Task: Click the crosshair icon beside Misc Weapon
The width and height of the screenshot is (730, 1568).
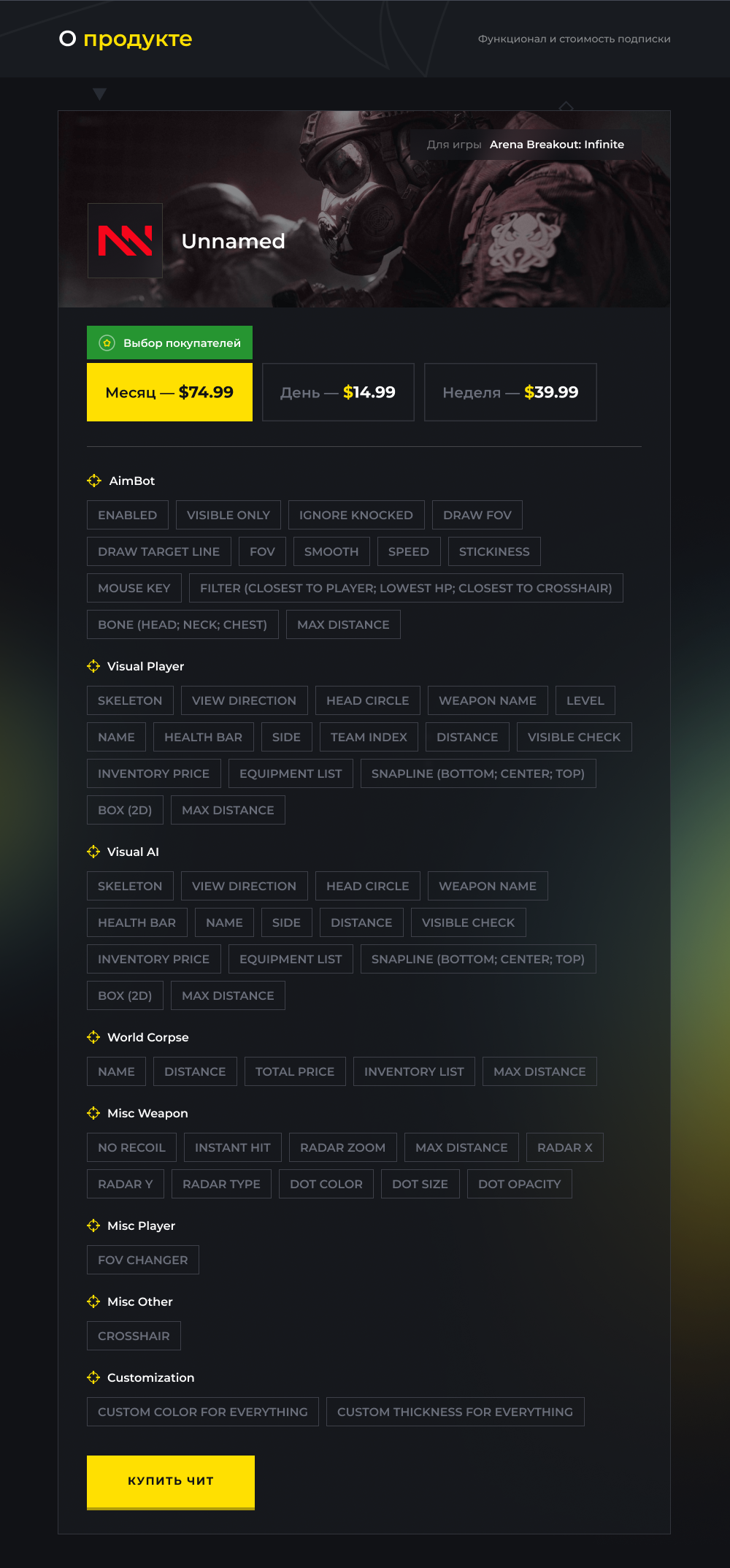Action: coord(93,1113)
